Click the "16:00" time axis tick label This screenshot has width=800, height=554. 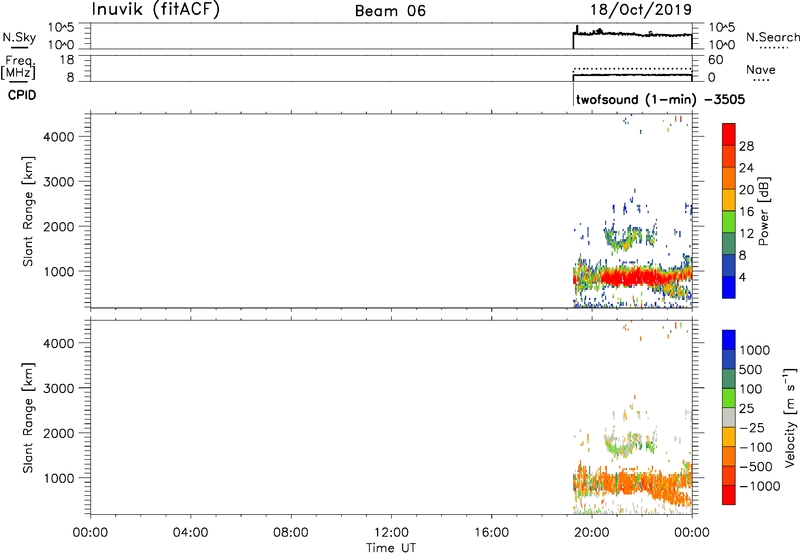tap(491, 533)
